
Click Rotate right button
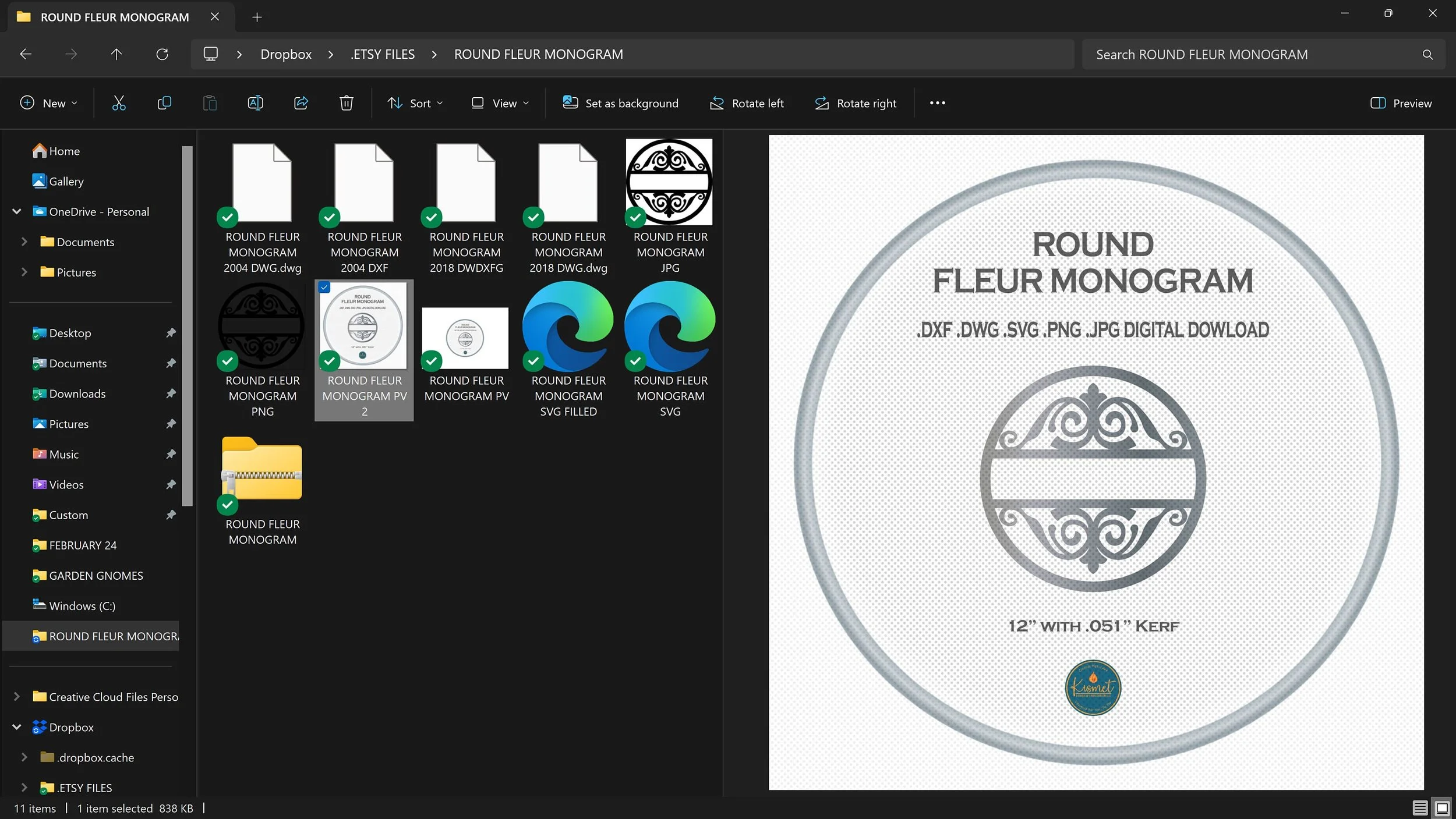[x=856, y=104]
